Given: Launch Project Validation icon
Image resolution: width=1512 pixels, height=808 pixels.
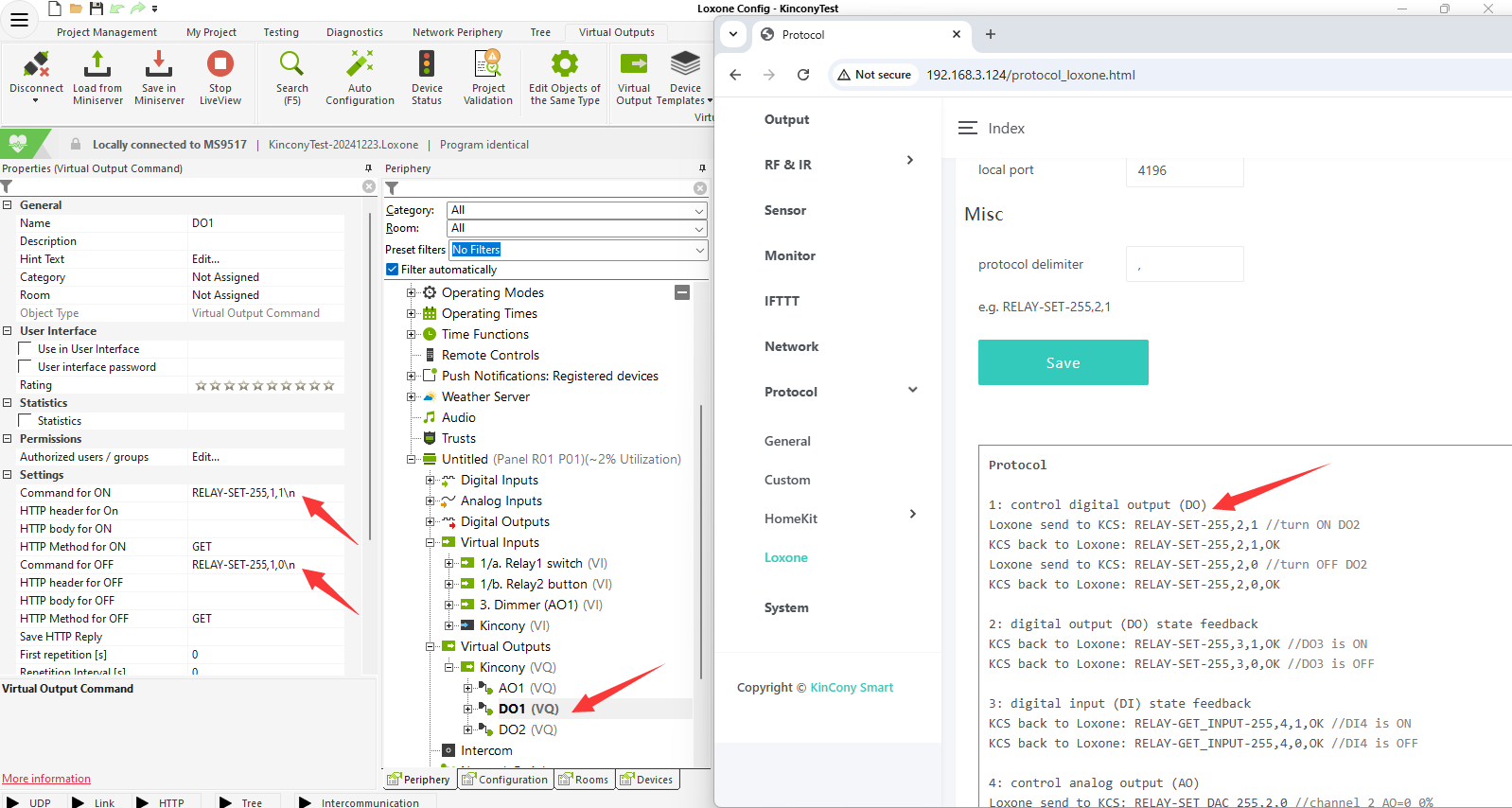Looking at the screenshot, I should [x=488, y=65].
